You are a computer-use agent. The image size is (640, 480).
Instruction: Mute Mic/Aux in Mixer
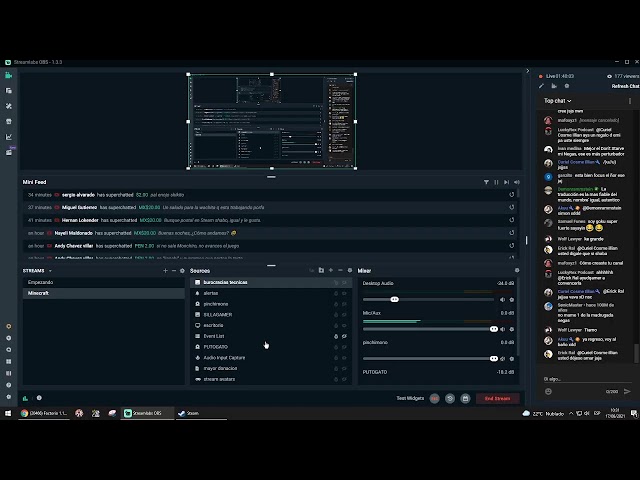point(502,329)
